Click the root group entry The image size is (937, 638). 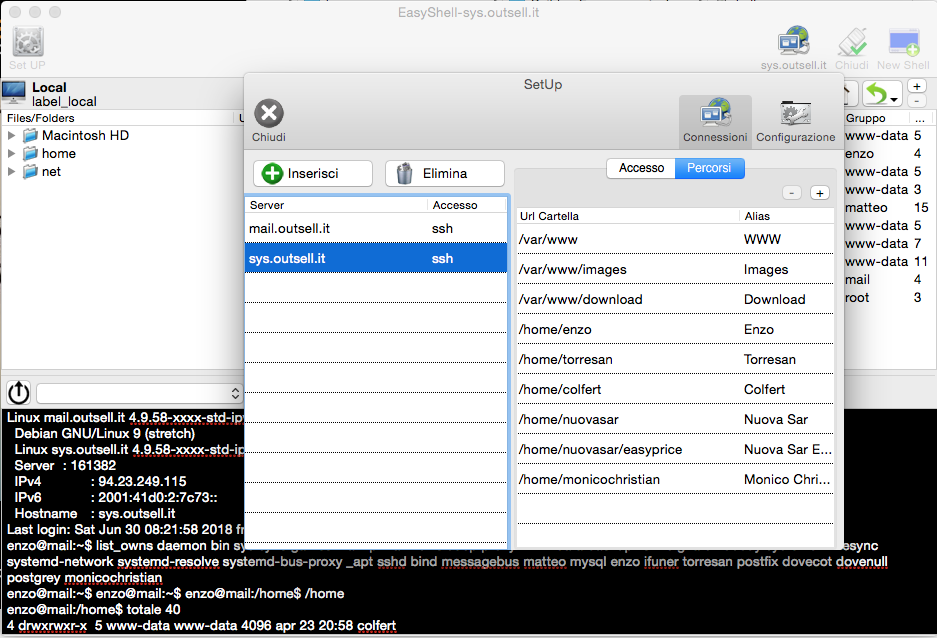[x=857, y=297]
